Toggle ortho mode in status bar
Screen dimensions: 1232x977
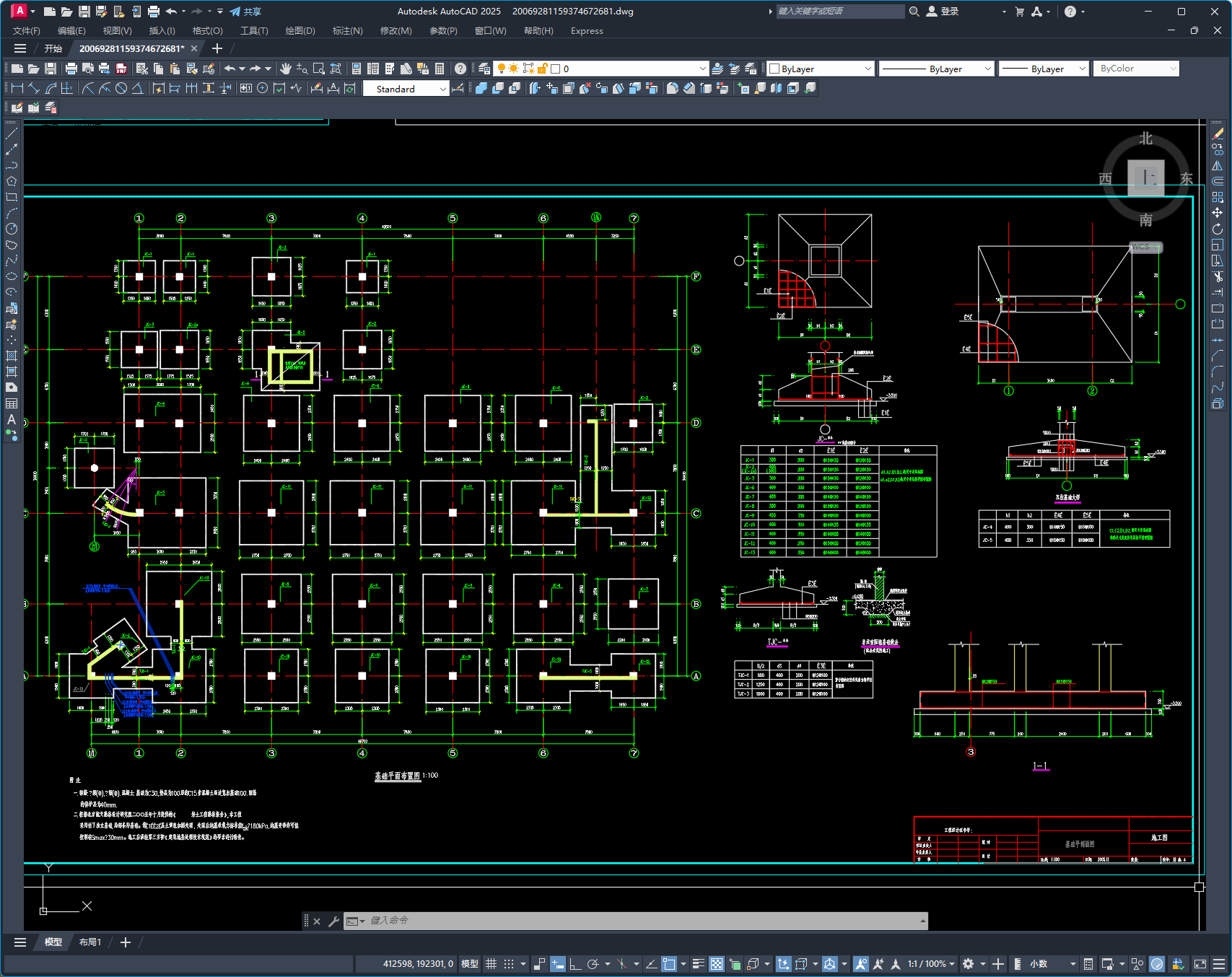pyautogui.click(x=575, y=964)
